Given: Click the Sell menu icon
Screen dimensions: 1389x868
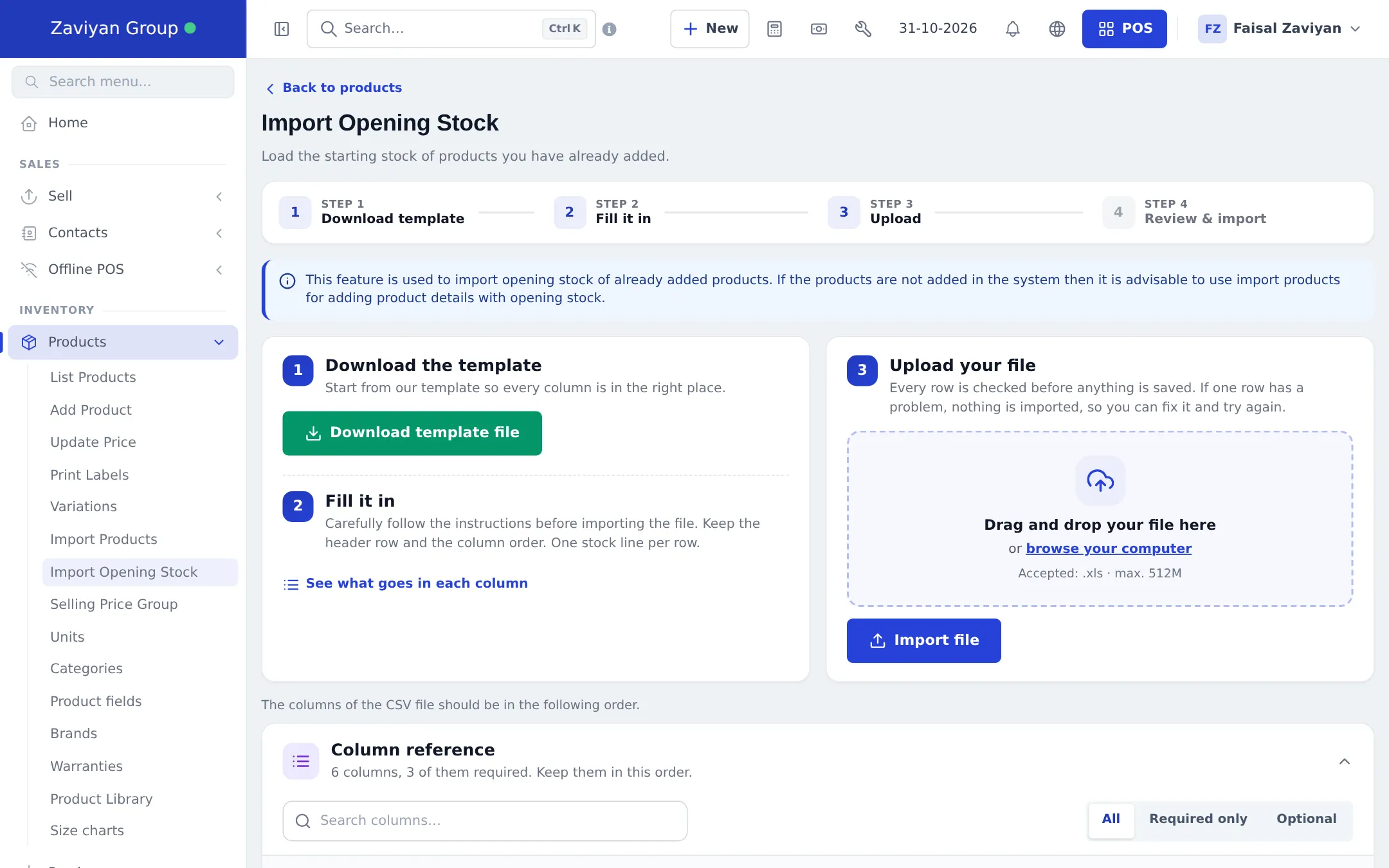Looking at the screenshot, I should click(x=29, y=196).
